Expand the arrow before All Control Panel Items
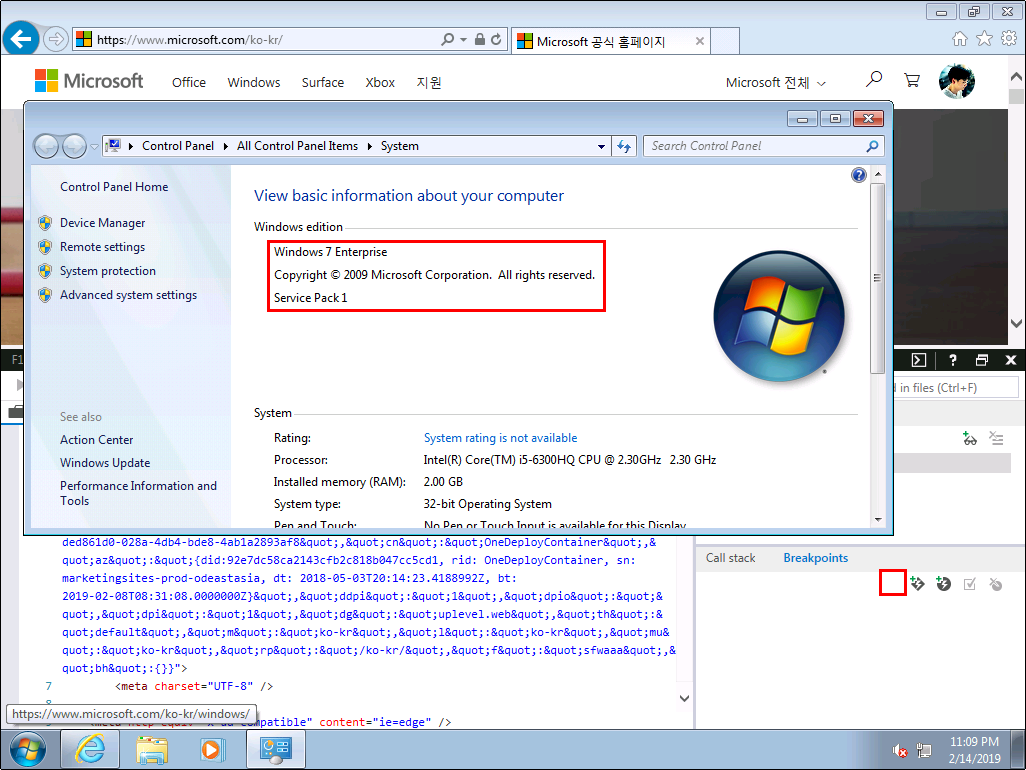 click(226, 146)
